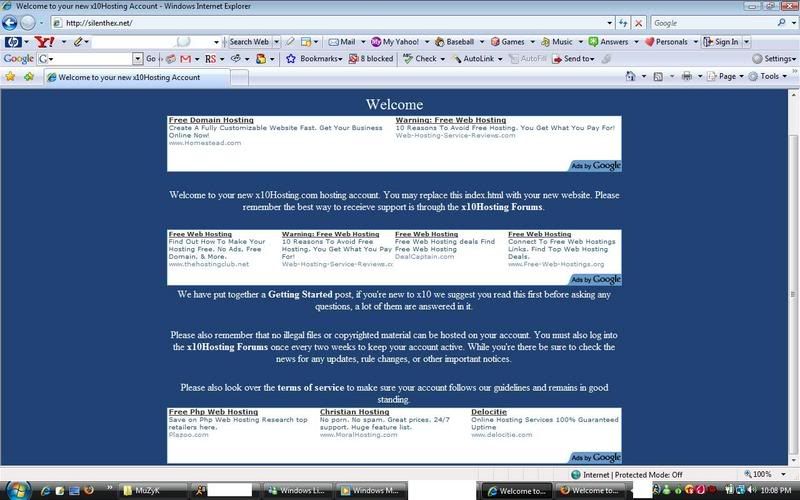The width and height of the screenshot is (800, 500).
Task: Click the HP logo toolbar icon
Action: click(x=13, y=42)
